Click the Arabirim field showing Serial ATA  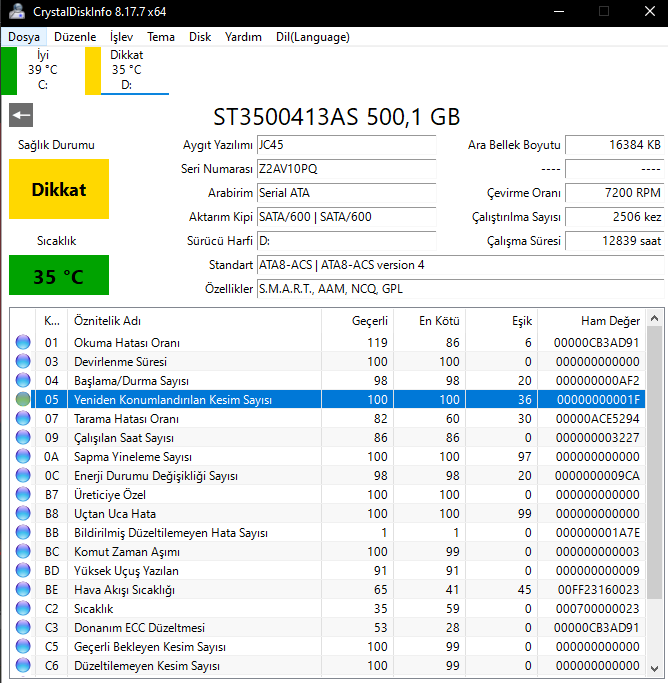point(347,193)
